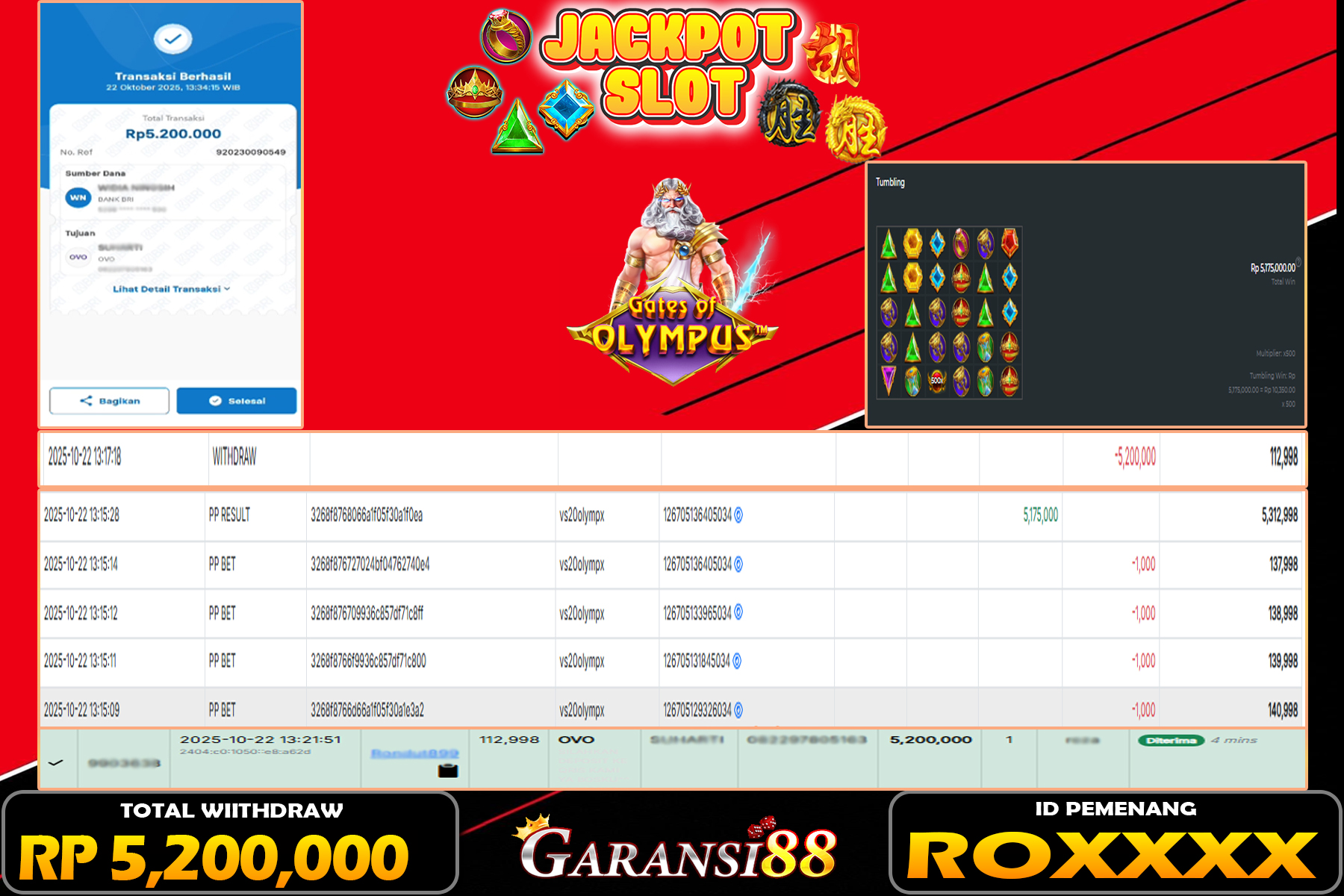This screenshot has height=896, width=1344.
Task: Select the WITHDRAW transaction row
Action: (x=672, y=457)
